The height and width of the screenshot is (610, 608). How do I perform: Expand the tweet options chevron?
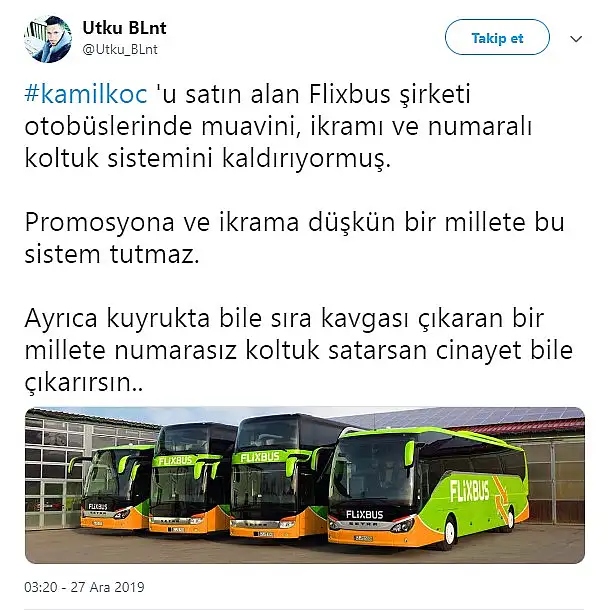(x=576, y=39)
